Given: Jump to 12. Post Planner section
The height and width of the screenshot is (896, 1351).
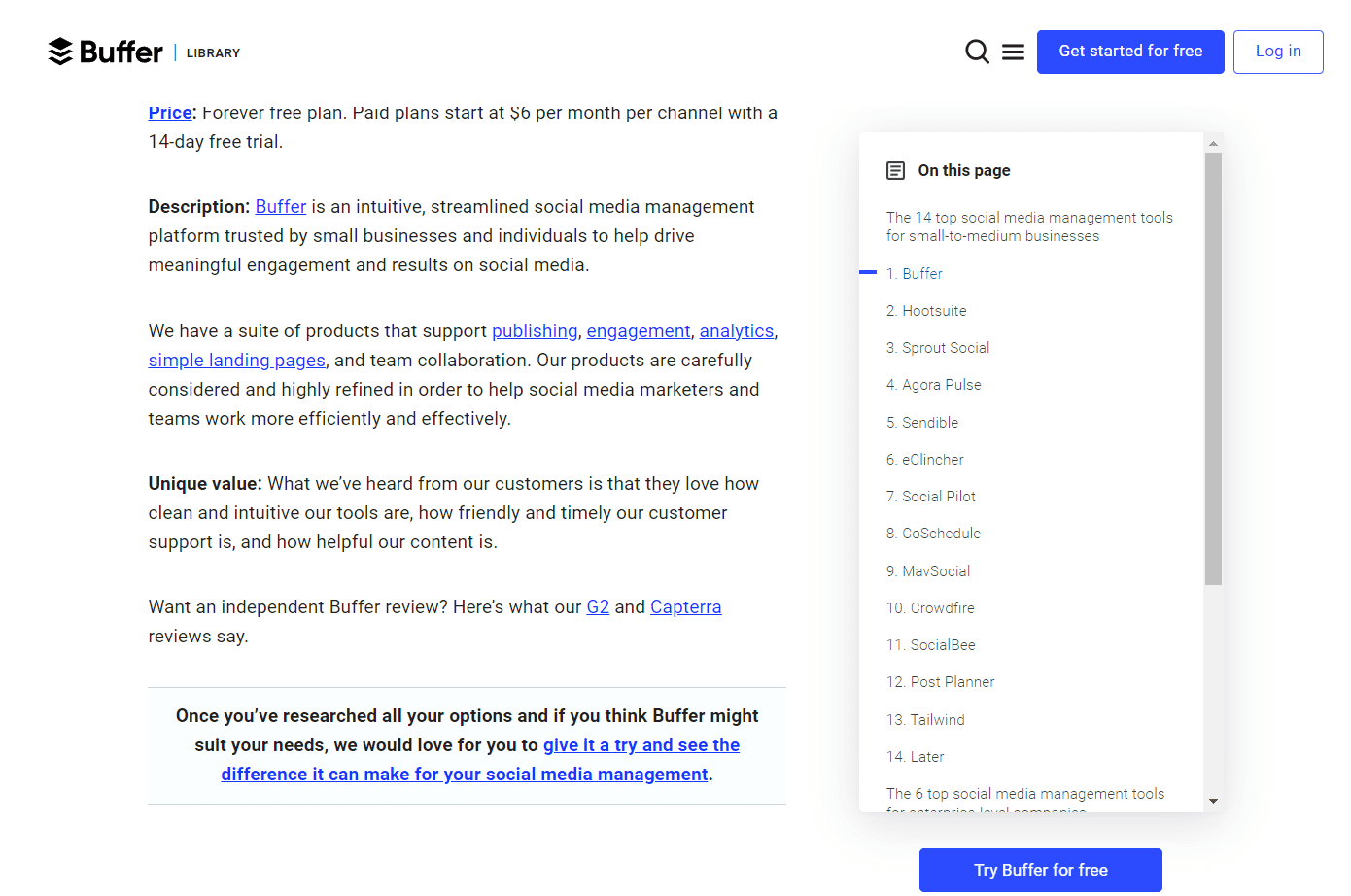Looking at the screenshot, I should (941, 682).
